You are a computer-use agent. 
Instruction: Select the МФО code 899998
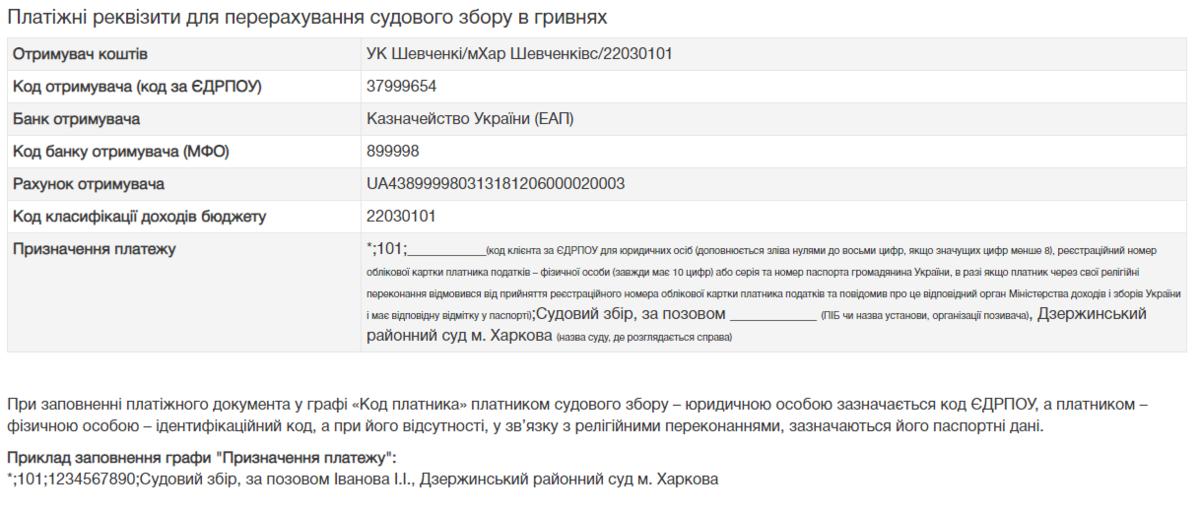(x=393, y=152)
